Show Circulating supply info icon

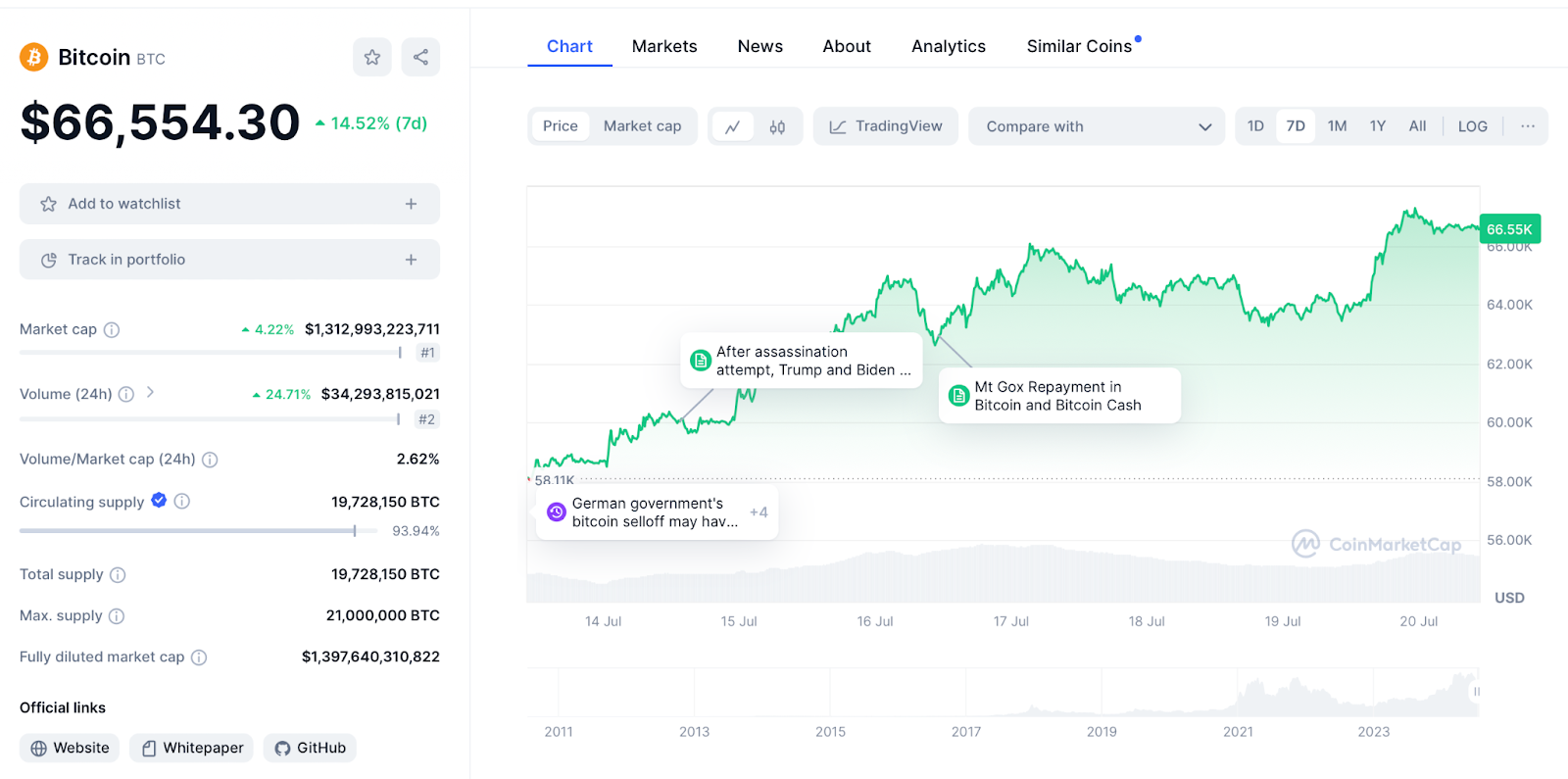click(182, 501)
